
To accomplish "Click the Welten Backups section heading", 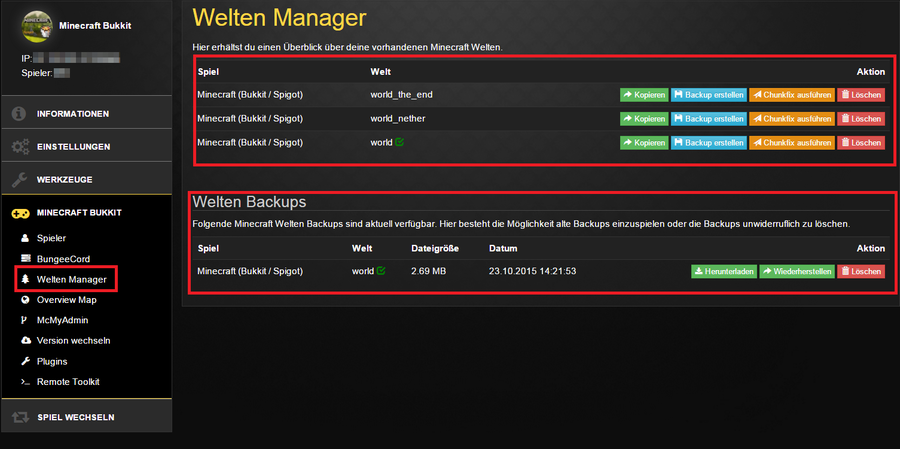I will click(x=249, y=202).
